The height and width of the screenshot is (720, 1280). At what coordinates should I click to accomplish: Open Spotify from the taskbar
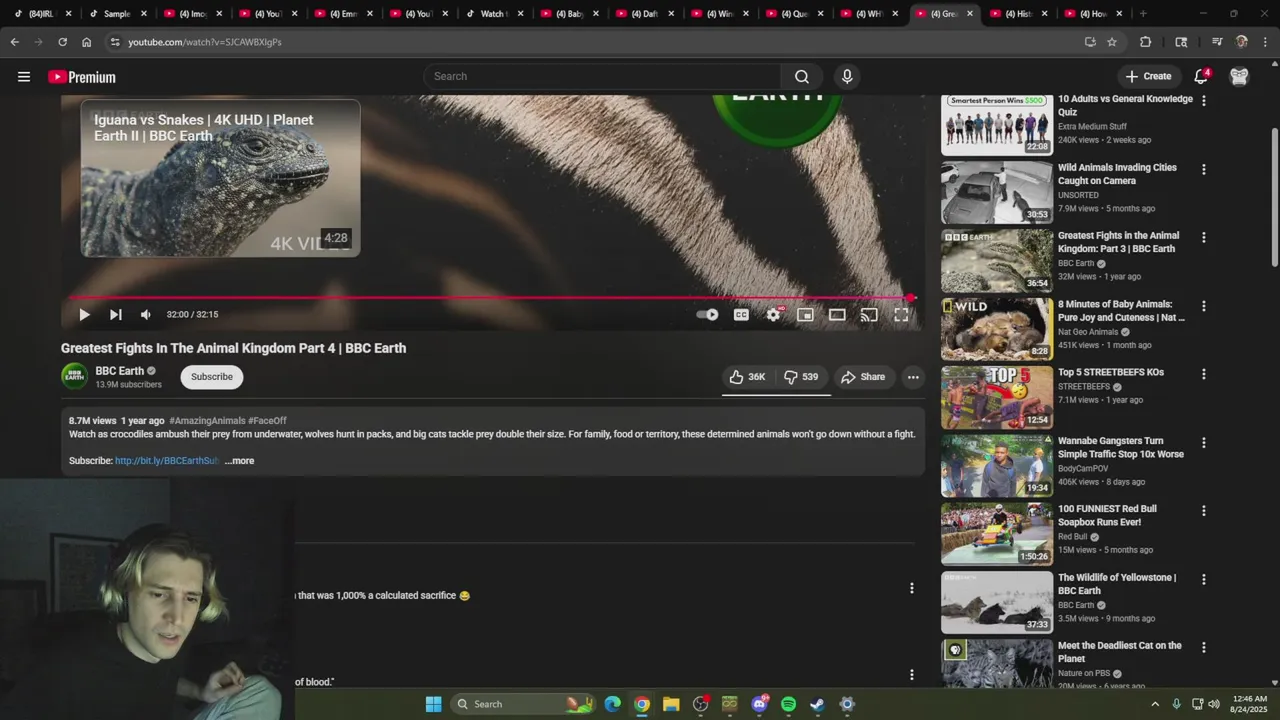point(788,704)
